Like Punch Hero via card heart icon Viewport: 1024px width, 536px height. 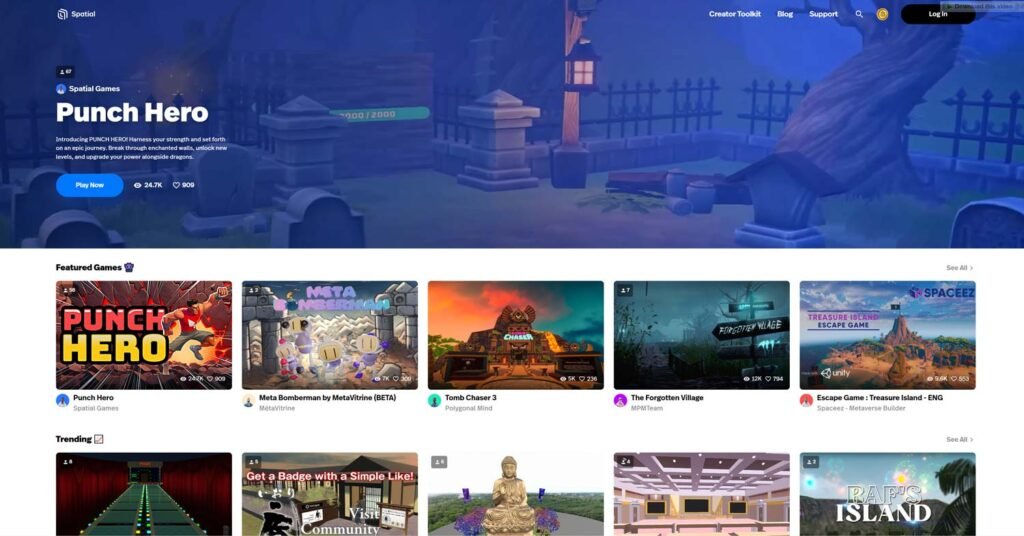[210, 379]
